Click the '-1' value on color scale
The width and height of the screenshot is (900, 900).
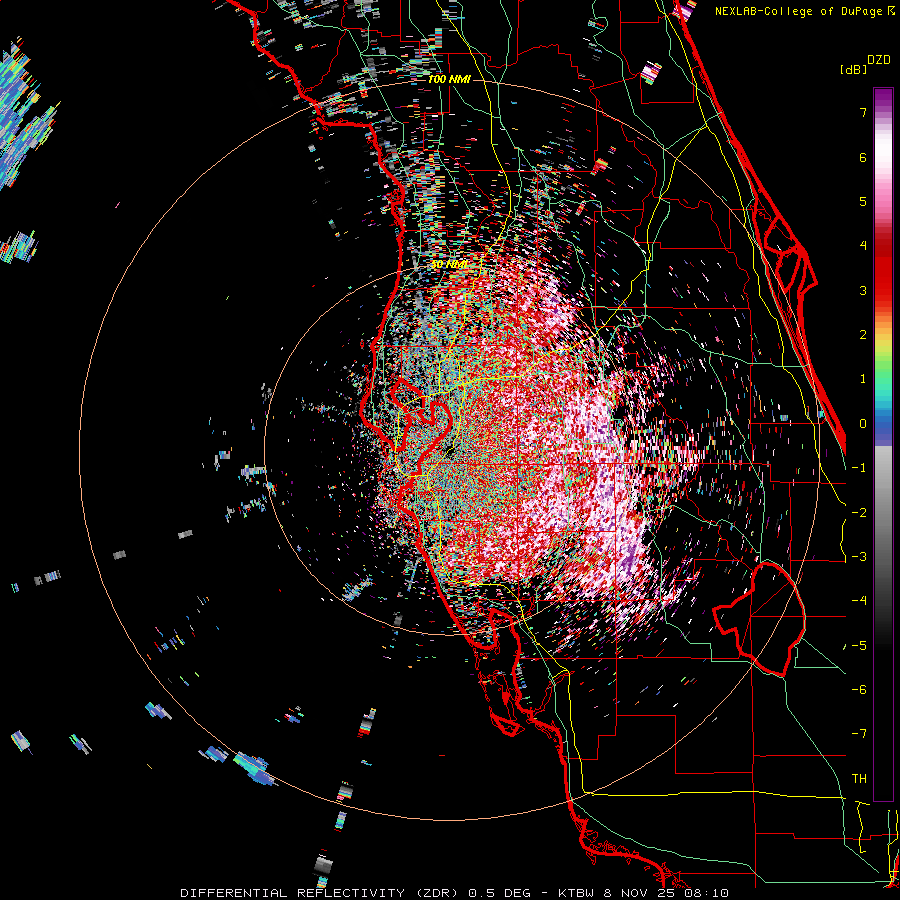859,468
